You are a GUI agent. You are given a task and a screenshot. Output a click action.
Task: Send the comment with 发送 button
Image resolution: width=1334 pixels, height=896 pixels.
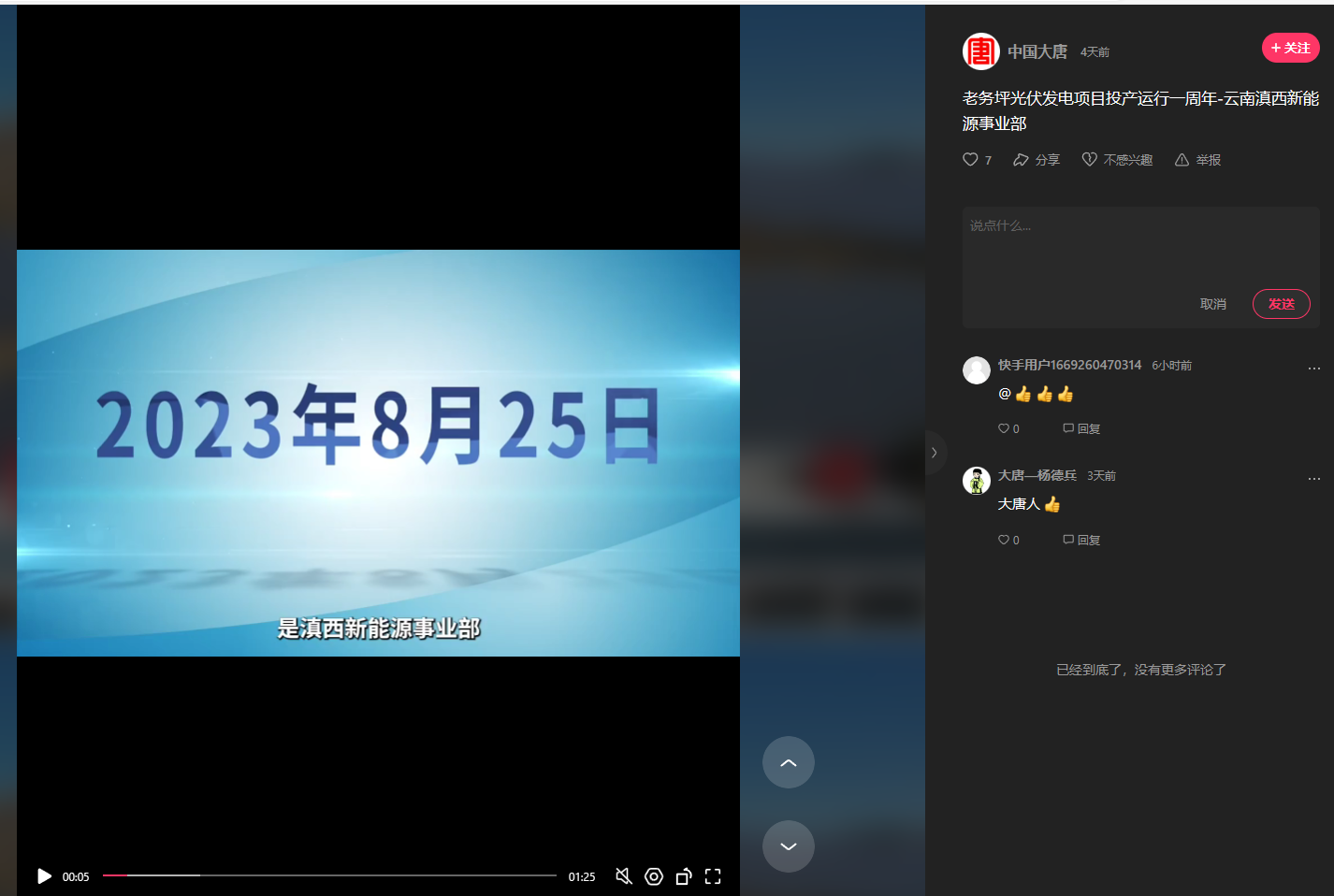click(1281, 304)
